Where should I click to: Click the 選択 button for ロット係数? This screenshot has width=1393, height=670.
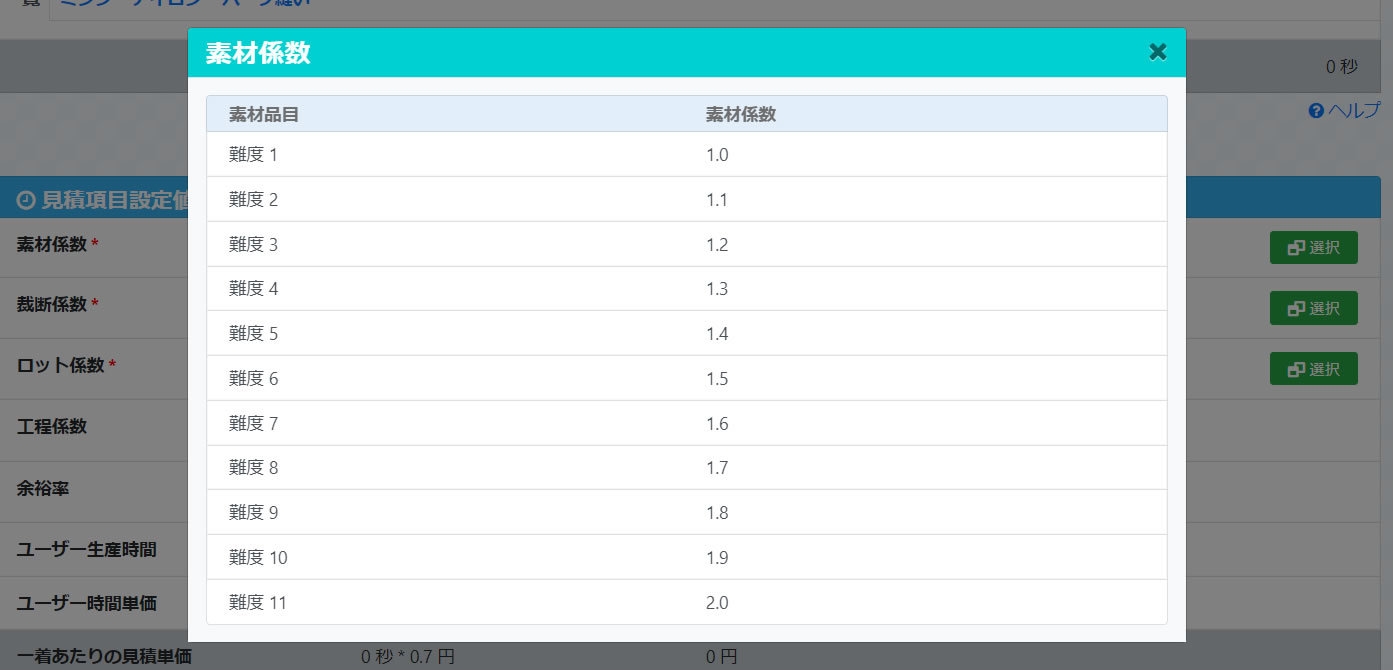point(1313,369)
